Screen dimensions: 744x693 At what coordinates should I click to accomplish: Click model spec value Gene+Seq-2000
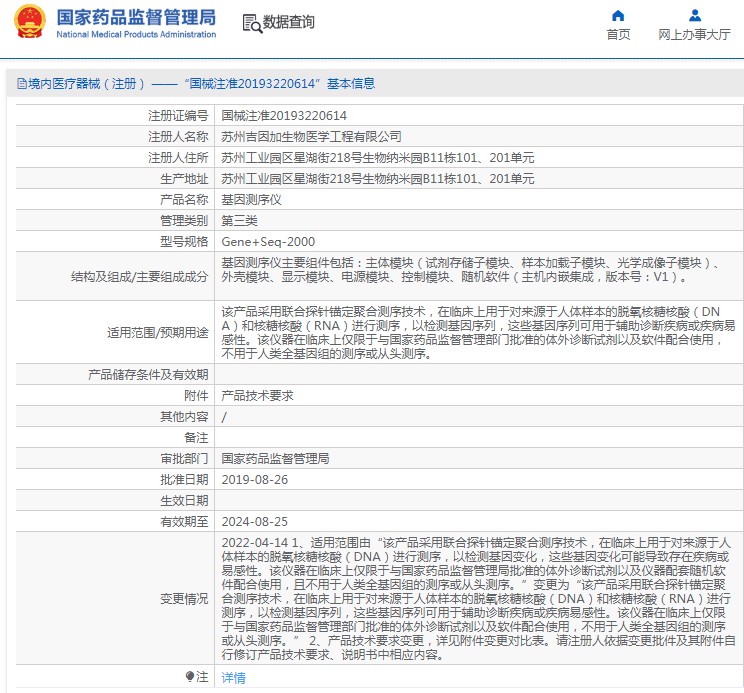click(268, 242)
